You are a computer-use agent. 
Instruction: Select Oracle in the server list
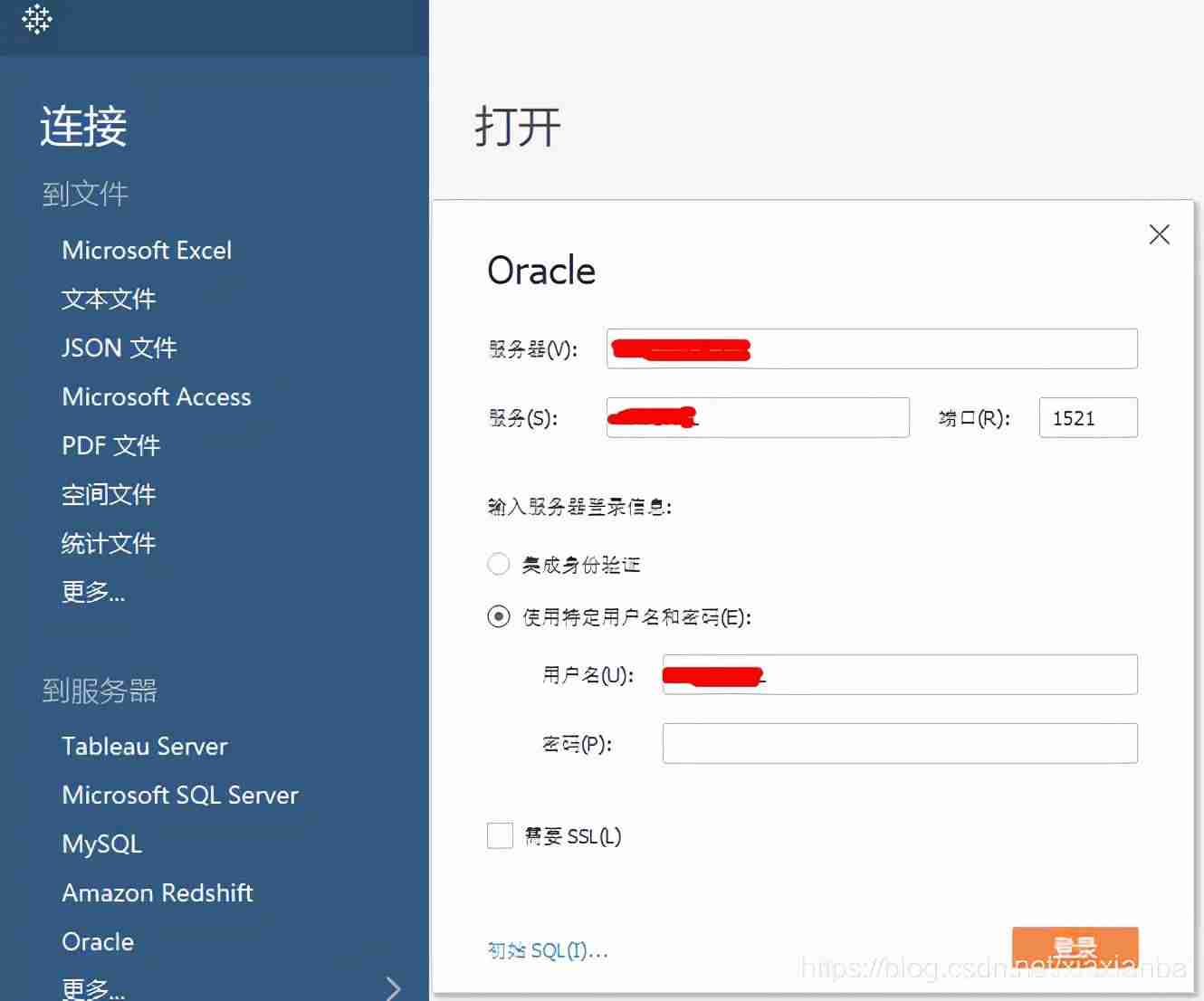pyautogui.click(x=98, y=942)
